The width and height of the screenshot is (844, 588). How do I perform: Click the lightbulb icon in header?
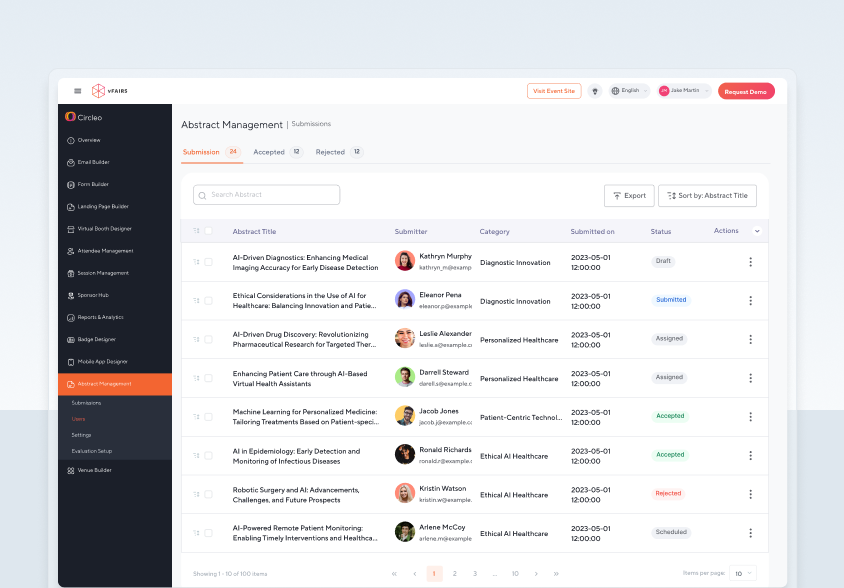[x=595, y=91]
